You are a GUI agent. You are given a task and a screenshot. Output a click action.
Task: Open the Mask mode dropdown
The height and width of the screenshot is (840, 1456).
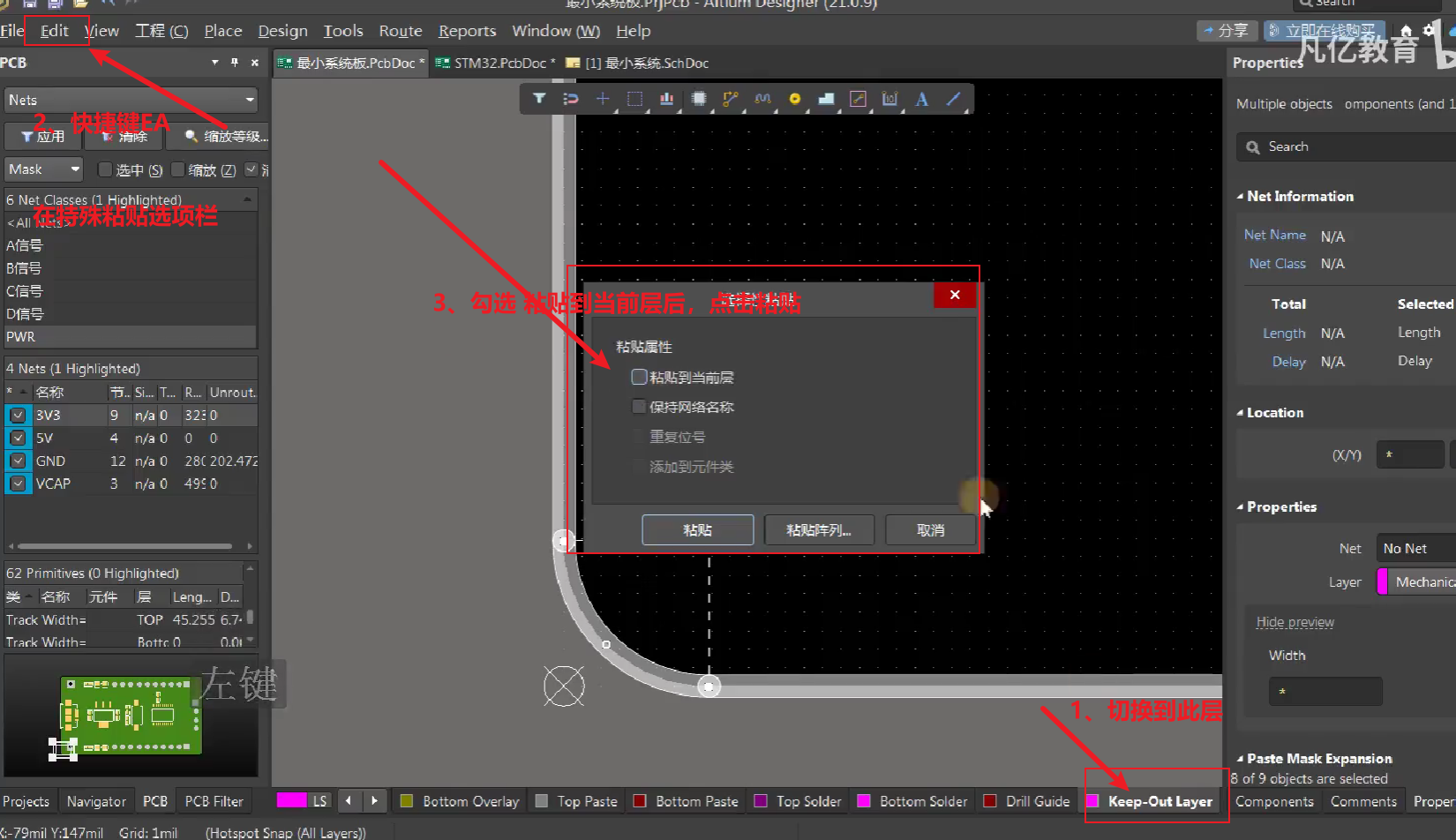pos(43,169)
